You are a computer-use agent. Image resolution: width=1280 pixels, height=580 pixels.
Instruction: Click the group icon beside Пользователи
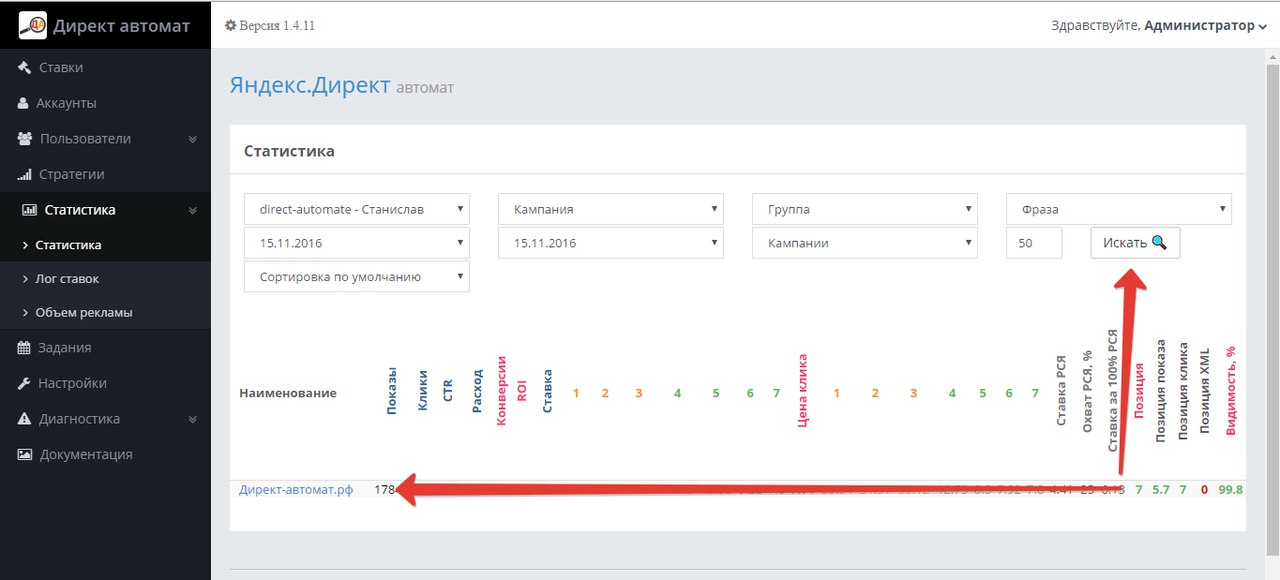(x=25, y=139)
